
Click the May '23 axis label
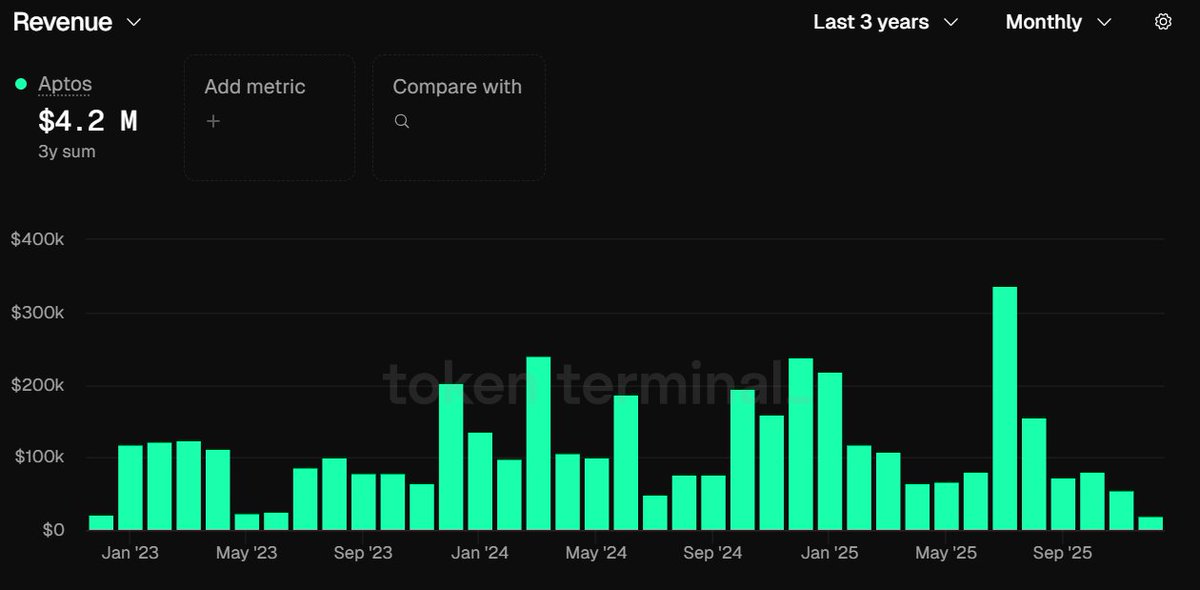click(x=246, y=553)
